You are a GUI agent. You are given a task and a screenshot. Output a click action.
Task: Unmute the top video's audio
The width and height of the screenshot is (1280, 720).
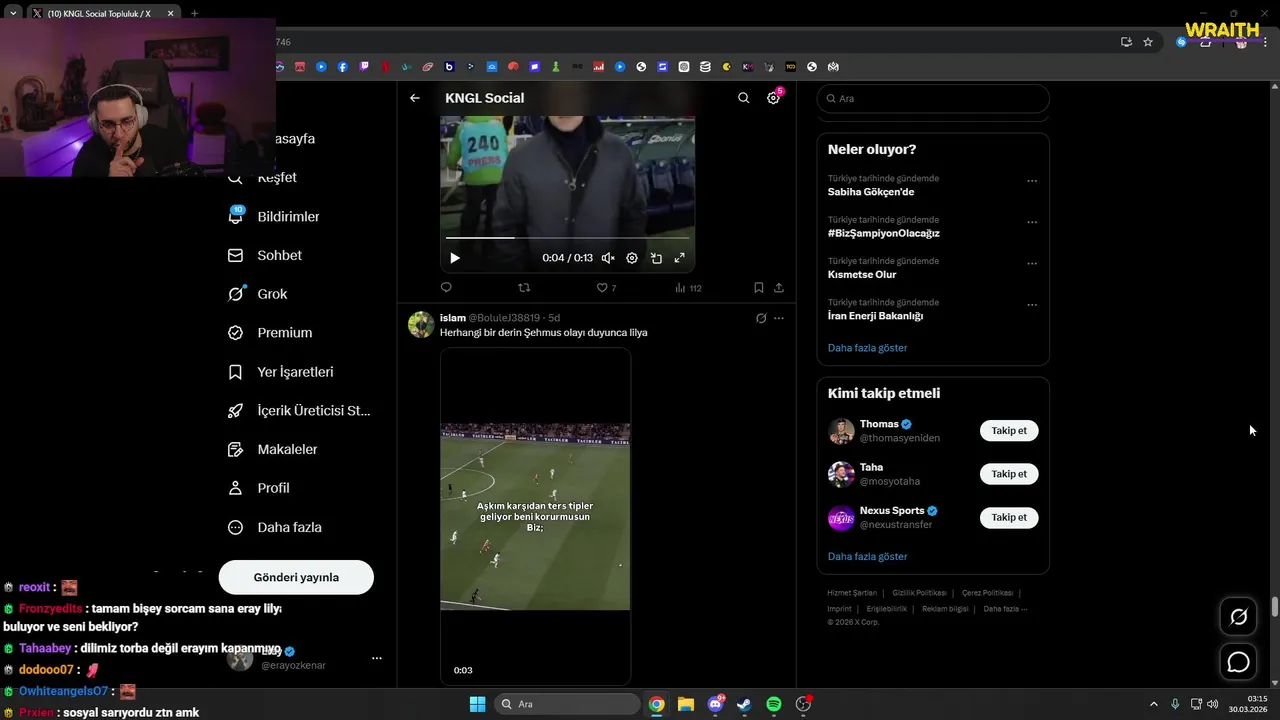tap(608, 258)
